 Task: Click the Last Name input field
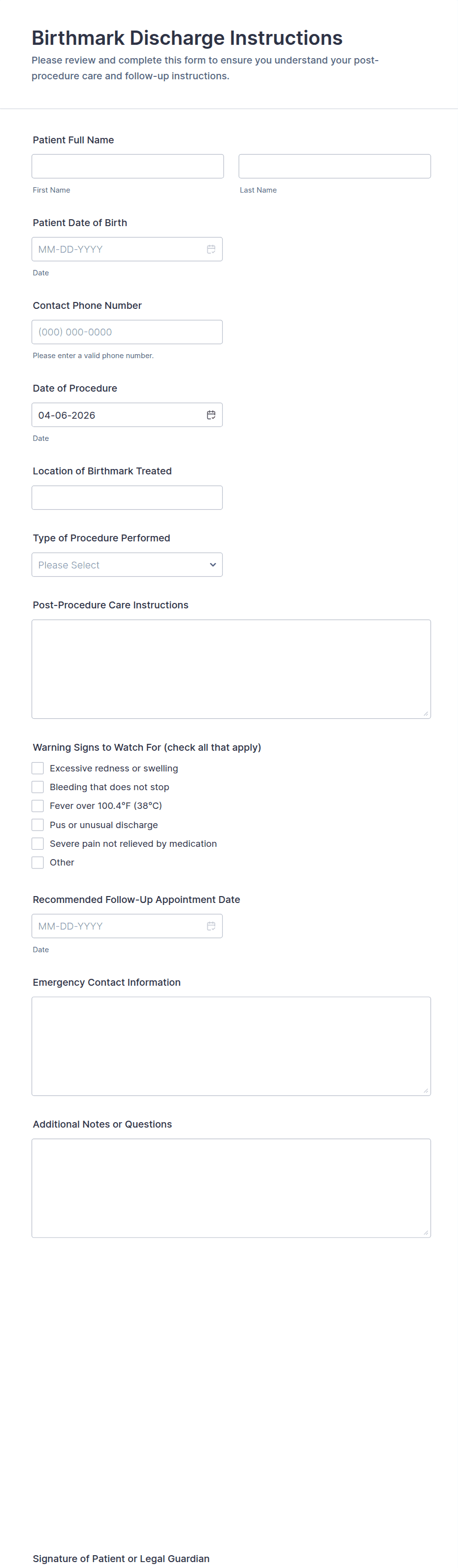point(334,166)
